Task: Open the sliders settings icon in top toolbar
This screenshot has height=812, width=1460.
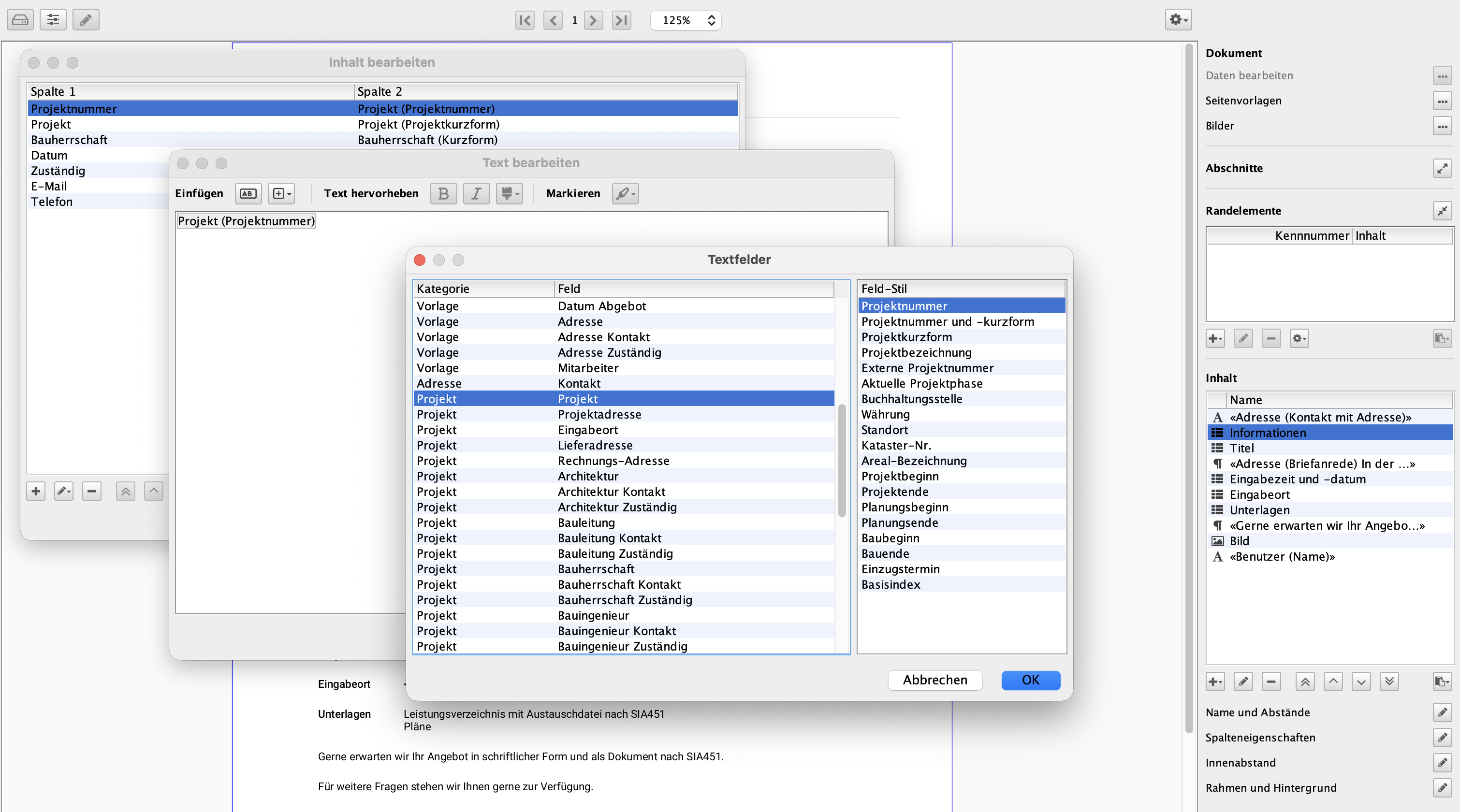Action: point(53,20)
